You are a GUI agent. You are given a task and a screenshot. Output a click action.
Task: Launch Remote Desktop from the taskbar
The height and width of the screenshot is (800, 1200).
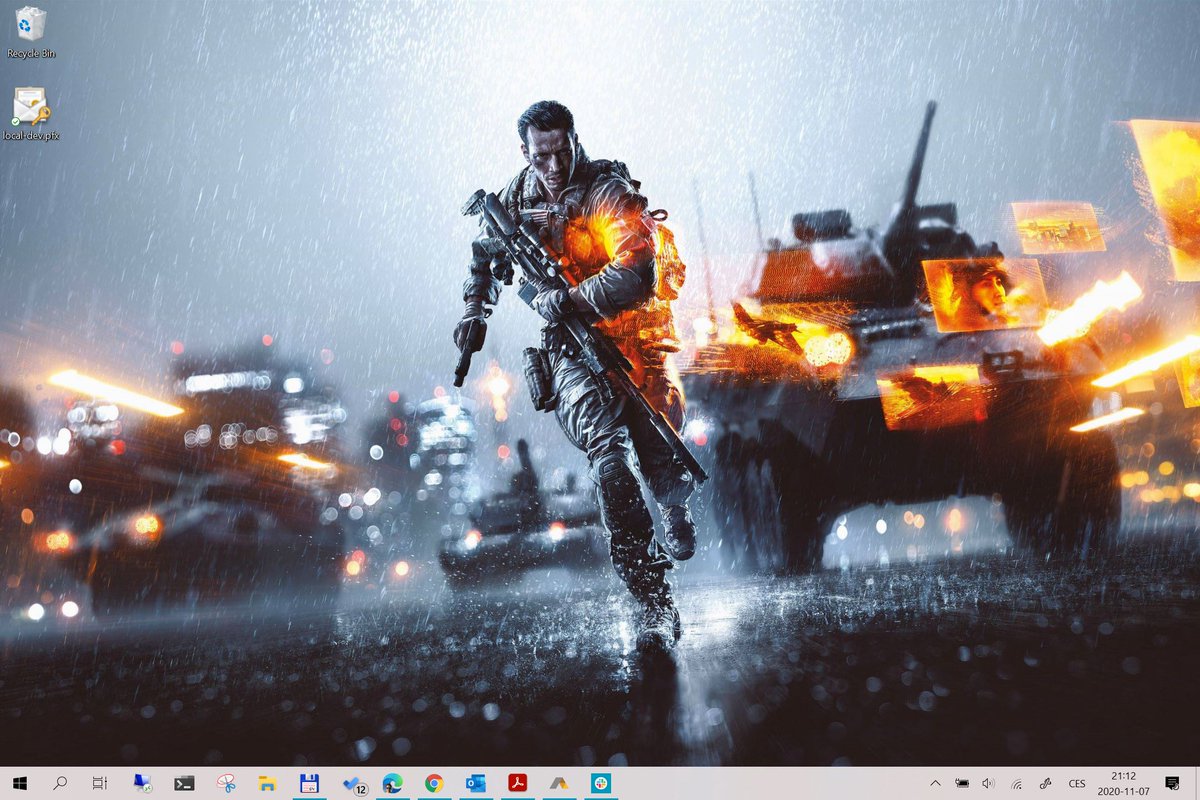tap(142, 783)
